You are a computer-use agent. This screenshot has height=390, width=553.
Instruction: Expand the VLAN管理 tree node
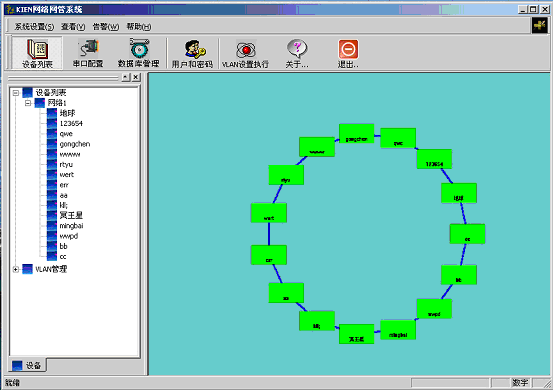point(16,269)
